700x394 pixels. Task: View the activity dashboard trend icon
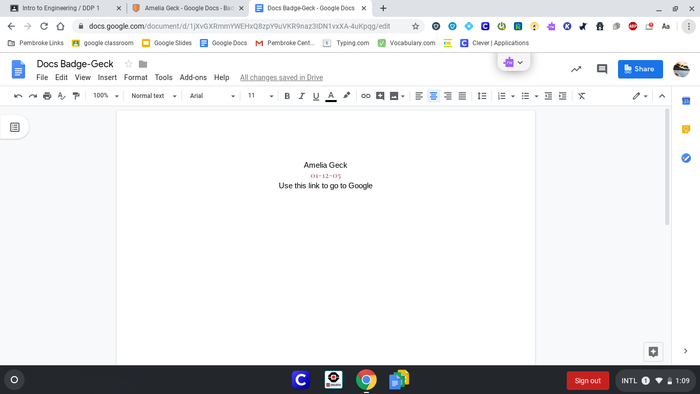576,69
